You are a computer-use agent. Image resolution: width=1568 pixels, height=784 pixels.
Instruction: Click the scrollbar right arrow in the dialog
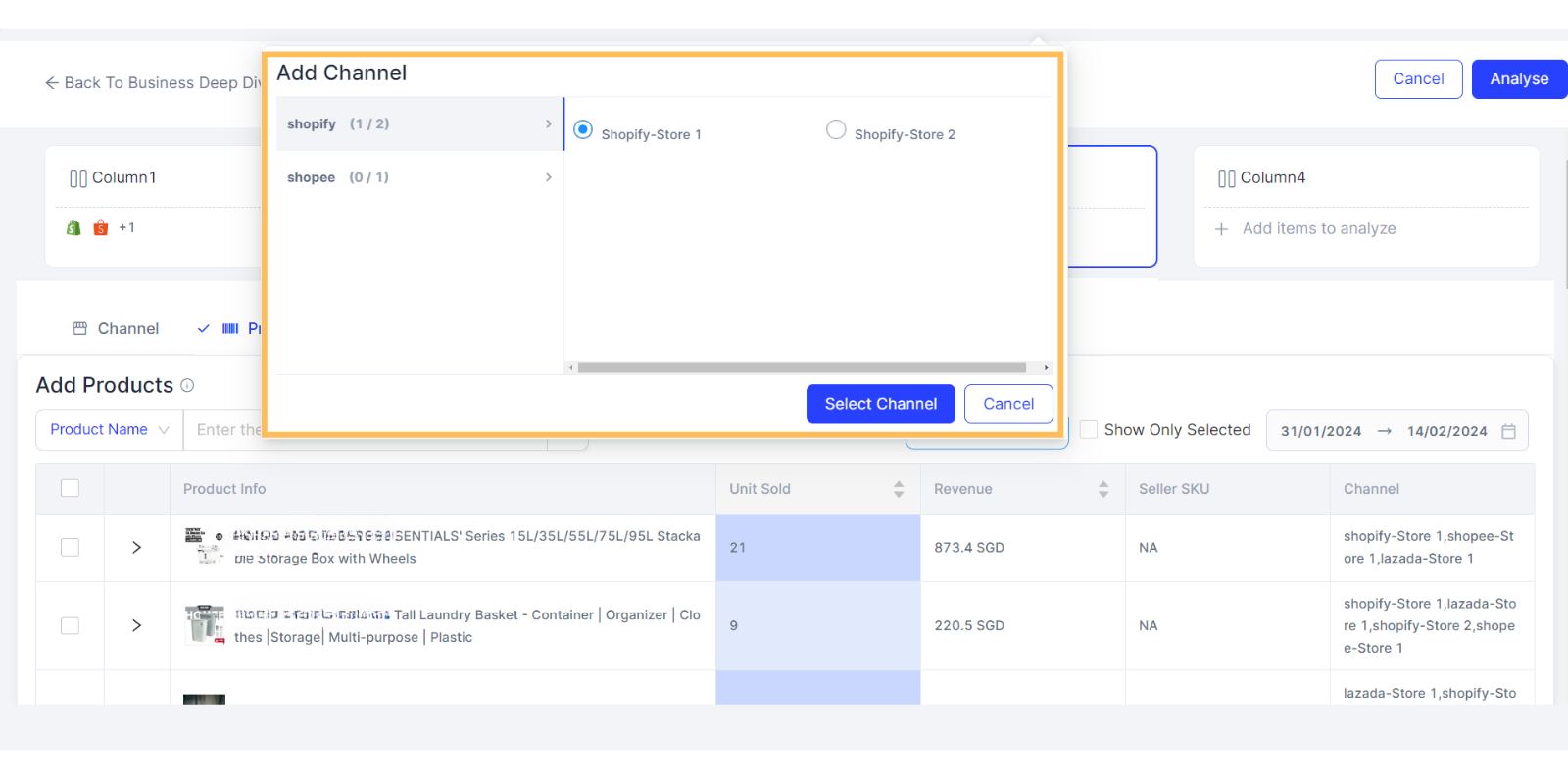1047,367
